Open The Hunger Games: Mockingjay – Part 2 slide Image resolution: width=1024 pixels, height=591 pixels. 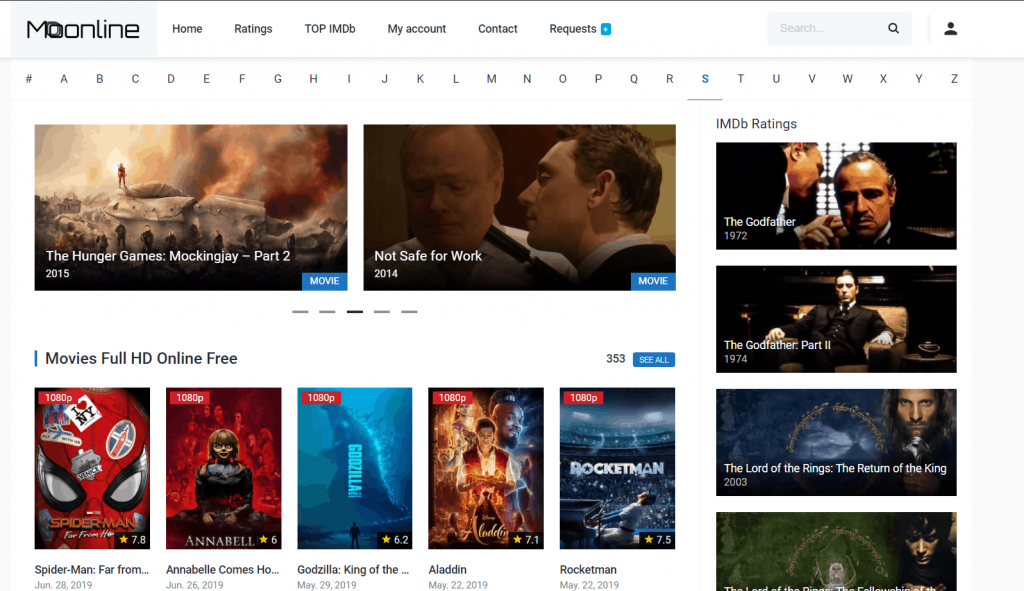click(x=191, y=208)
